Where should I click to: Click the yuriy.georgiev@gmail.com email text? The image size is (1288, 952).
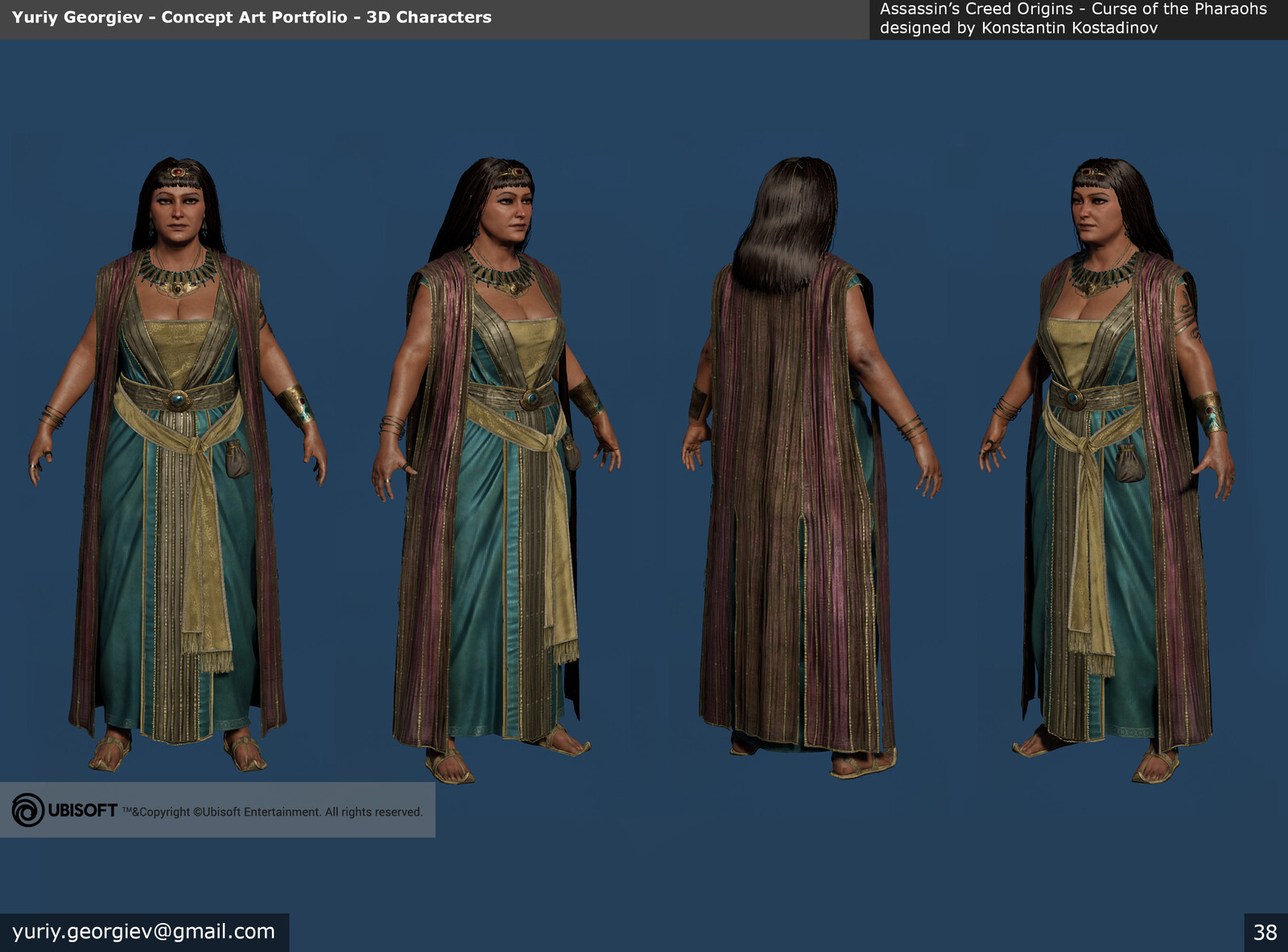143,932
